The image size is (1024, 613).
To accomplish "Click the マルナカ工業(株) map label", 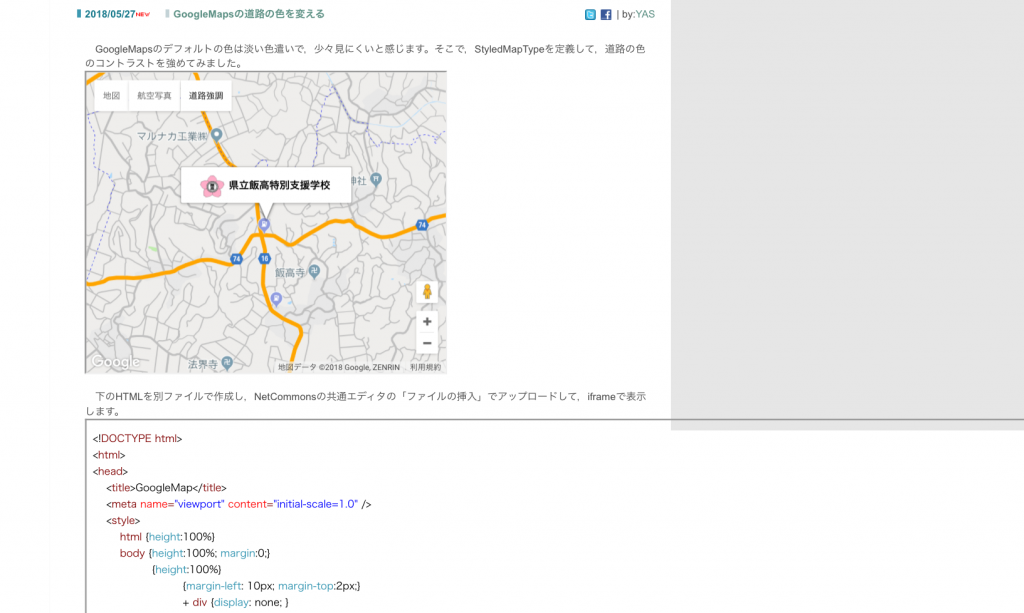I will coord(172,136).
